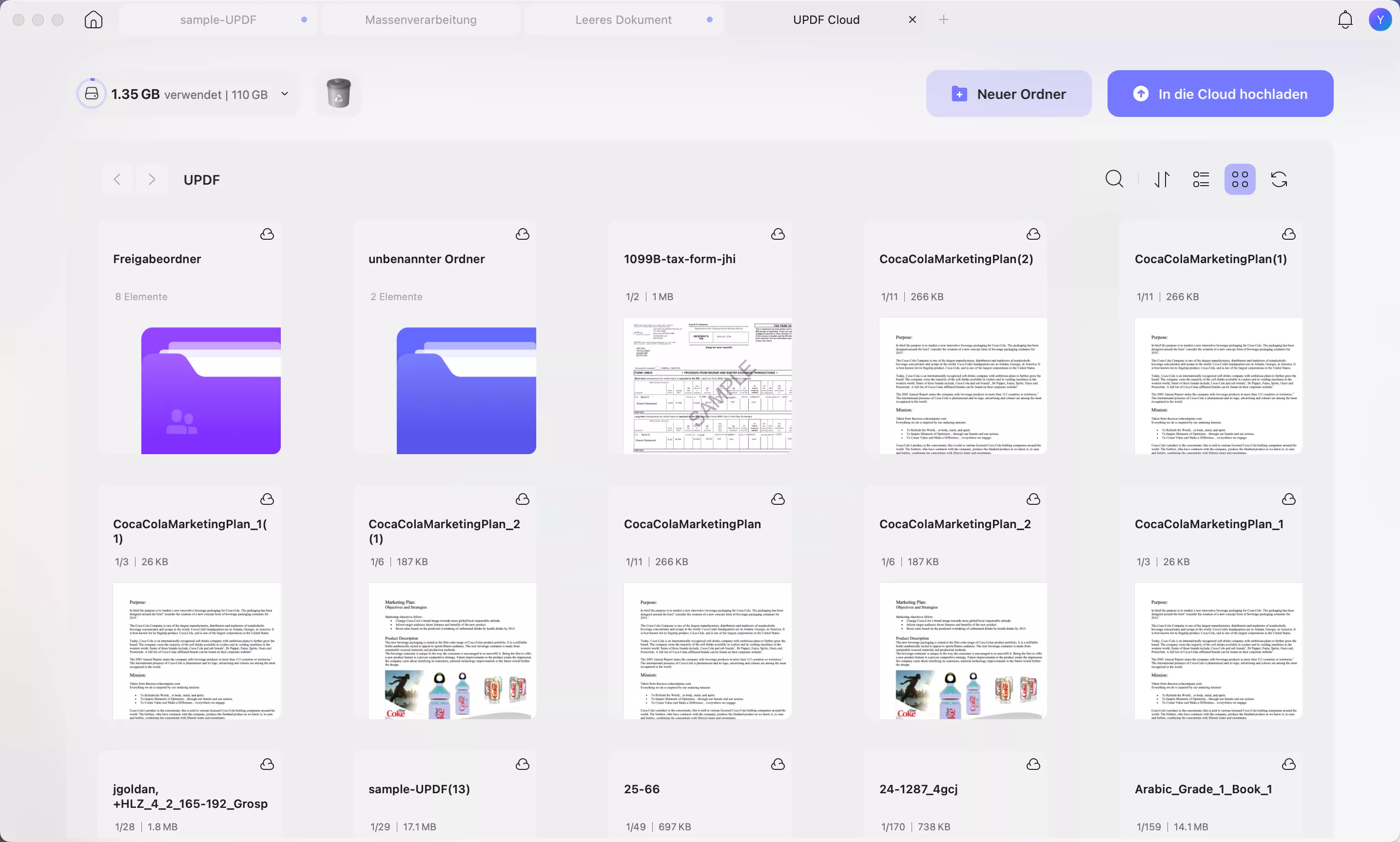Refresh the cloud file list
The width and height of the screenshot is (1400, 842).
point(1279,179)
